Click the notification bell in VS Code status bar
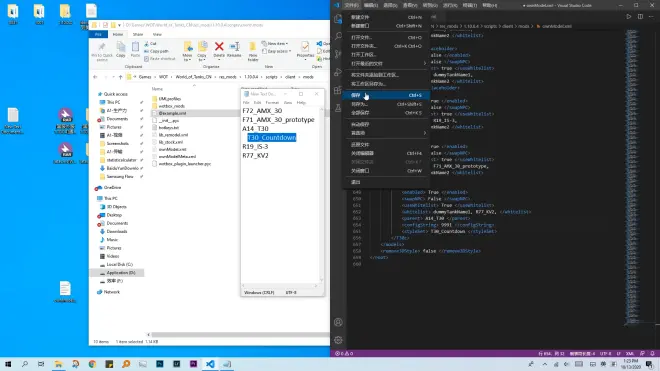Screen dimensions: 660x371 [x=652, y=354]
